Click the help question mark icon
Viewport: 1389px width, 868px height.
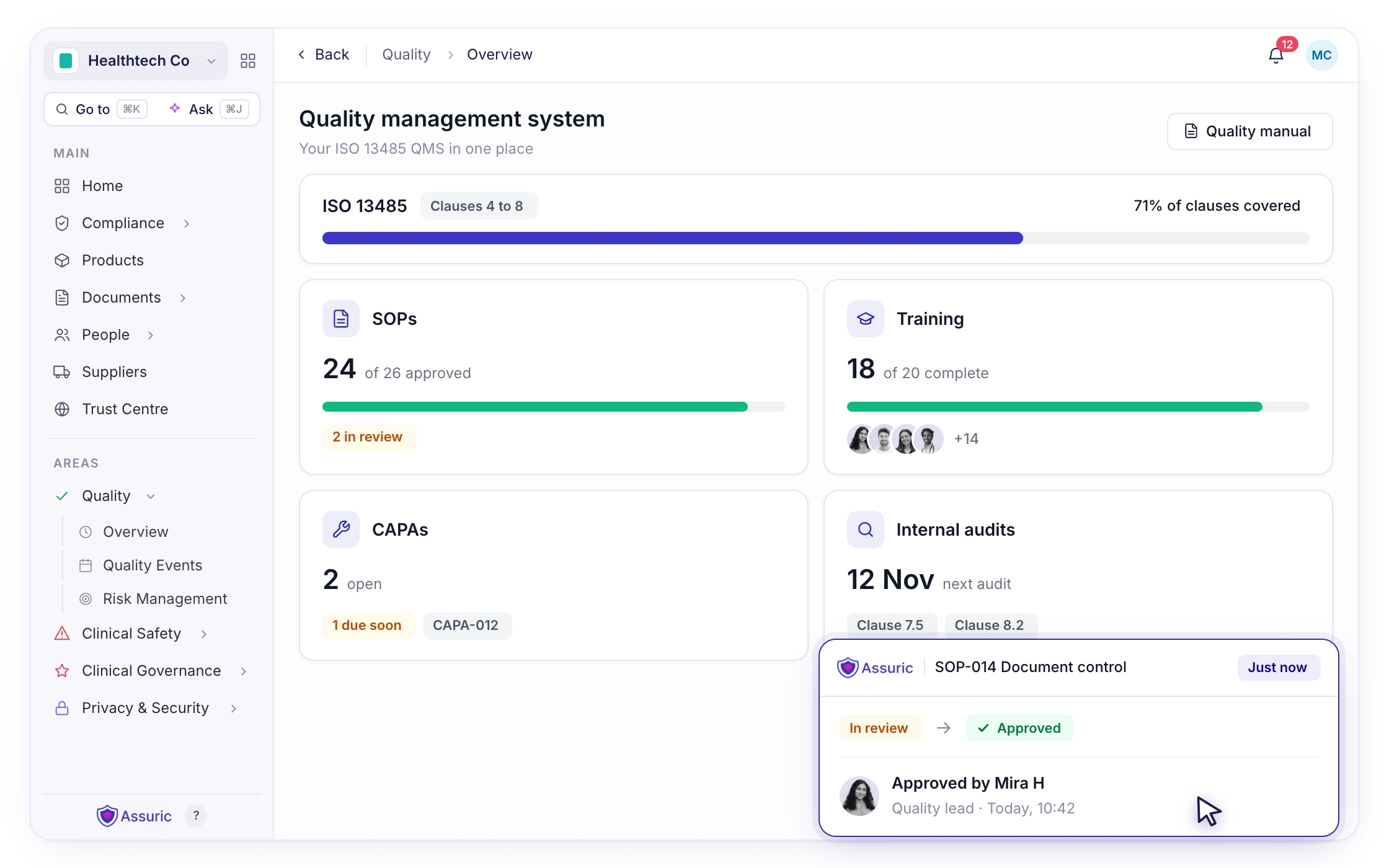point(196,815)
